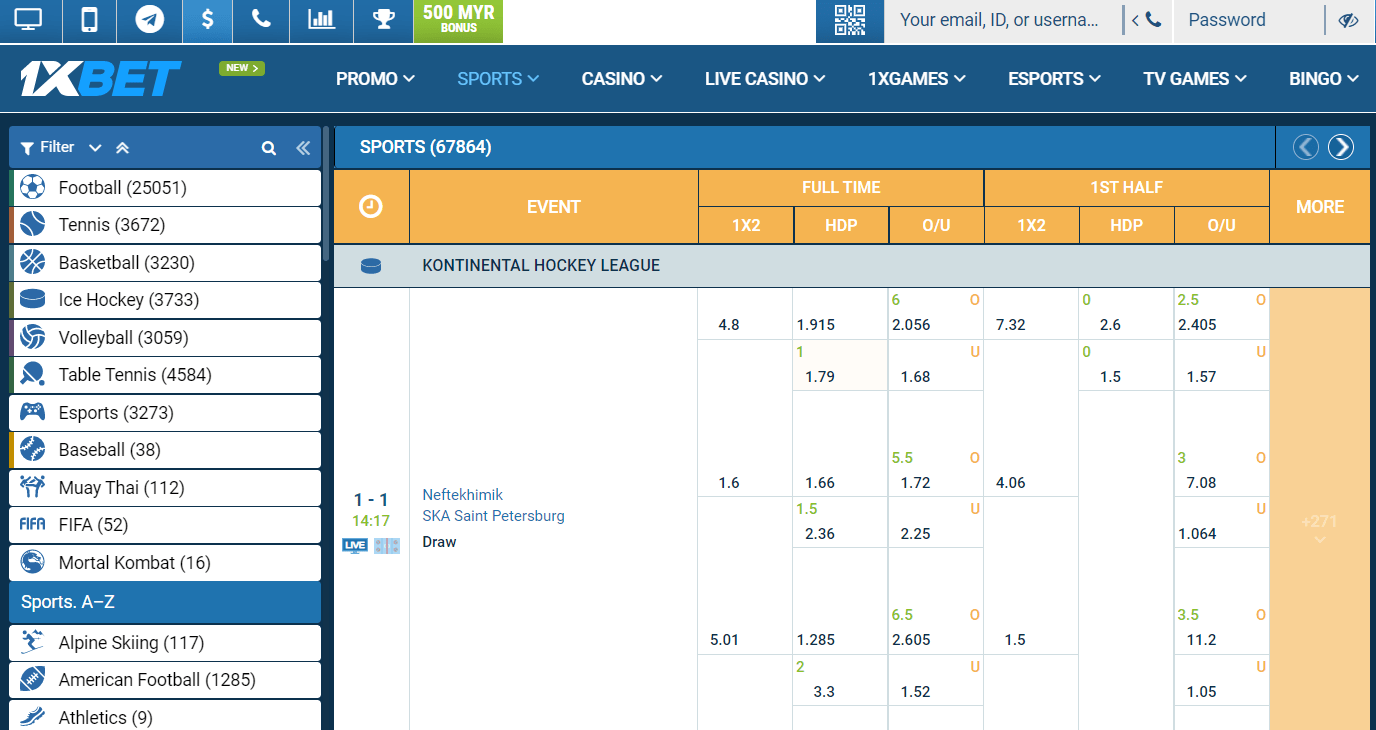Open the mobile apps phone icon

[x=89, y=20]
